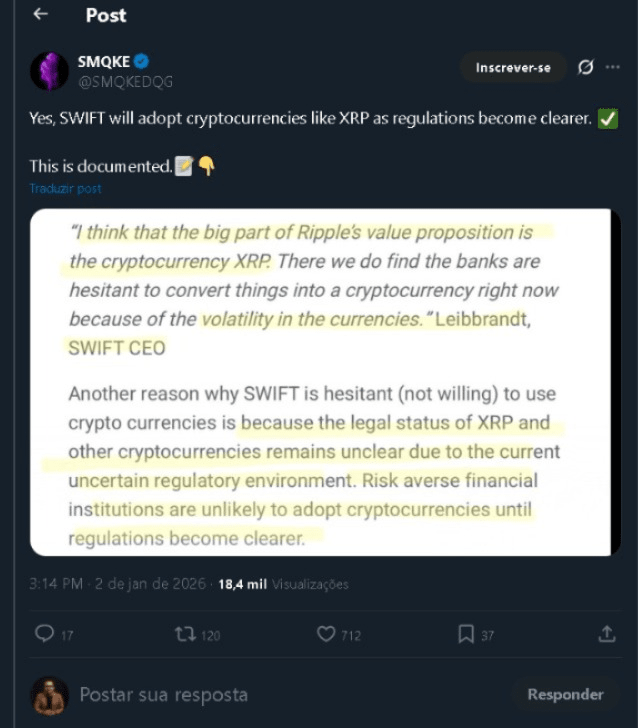The height and width of the screenshot is (728, 638).
Task: View the 18,4 mil Visualizações stats
Action: click(284, 585)
